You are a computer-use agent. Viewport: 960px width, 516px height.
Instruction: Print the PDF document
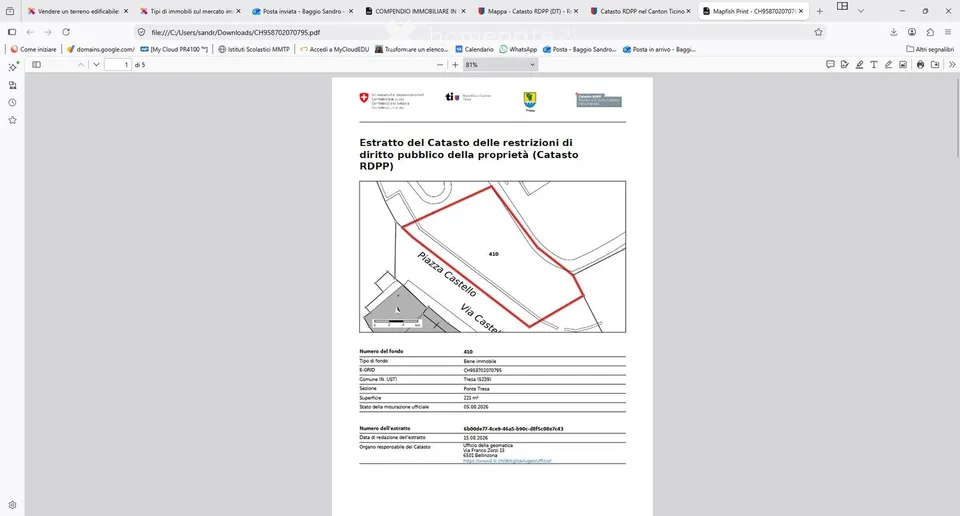920,64
